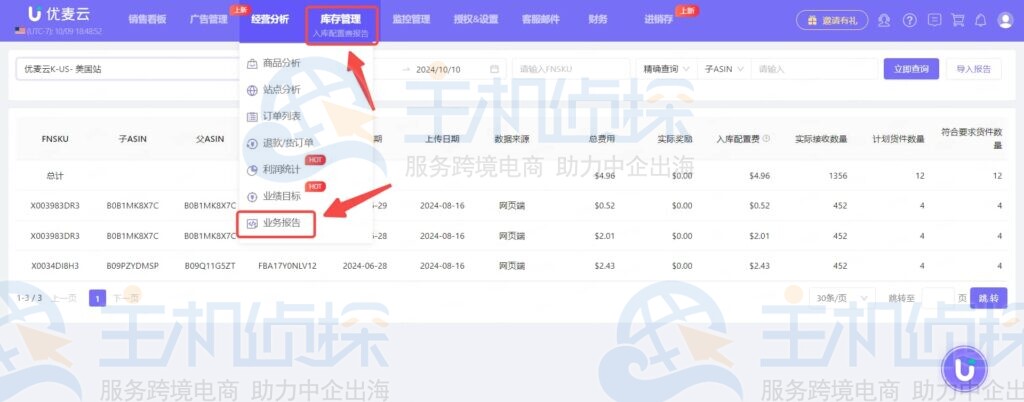Viewport: 1024px width, 402px height.
Task: Open 客服邮件 tab
Action: (541, 20)
